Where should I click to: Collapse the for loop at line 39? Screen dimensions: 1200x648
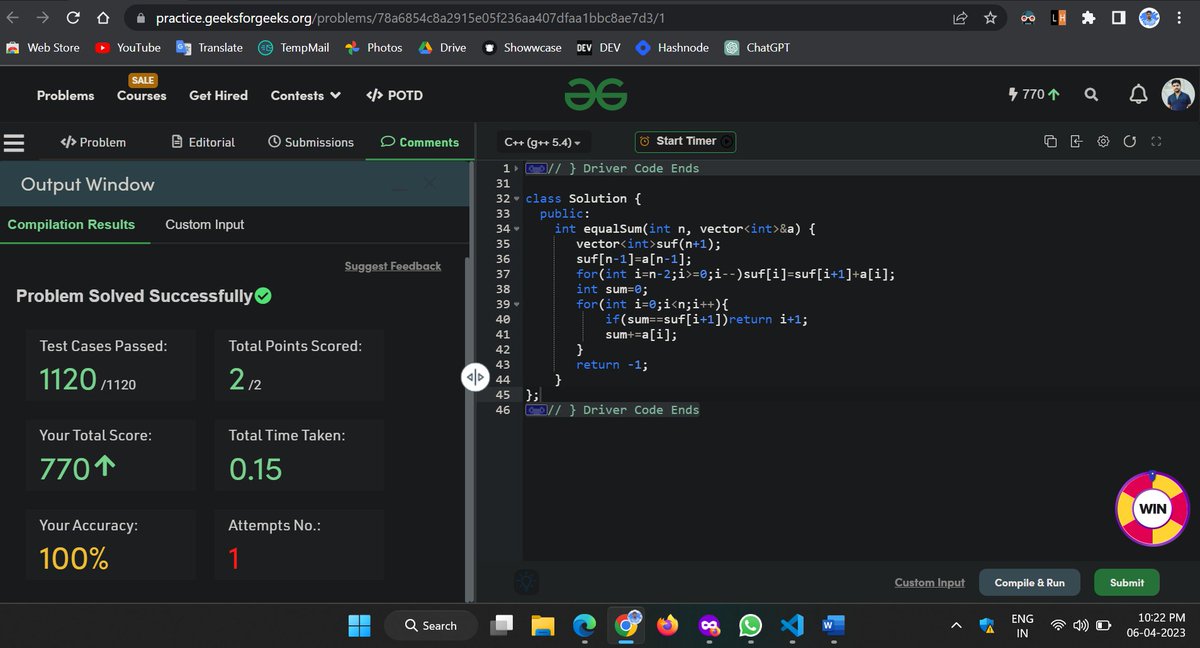coord(517,304)
